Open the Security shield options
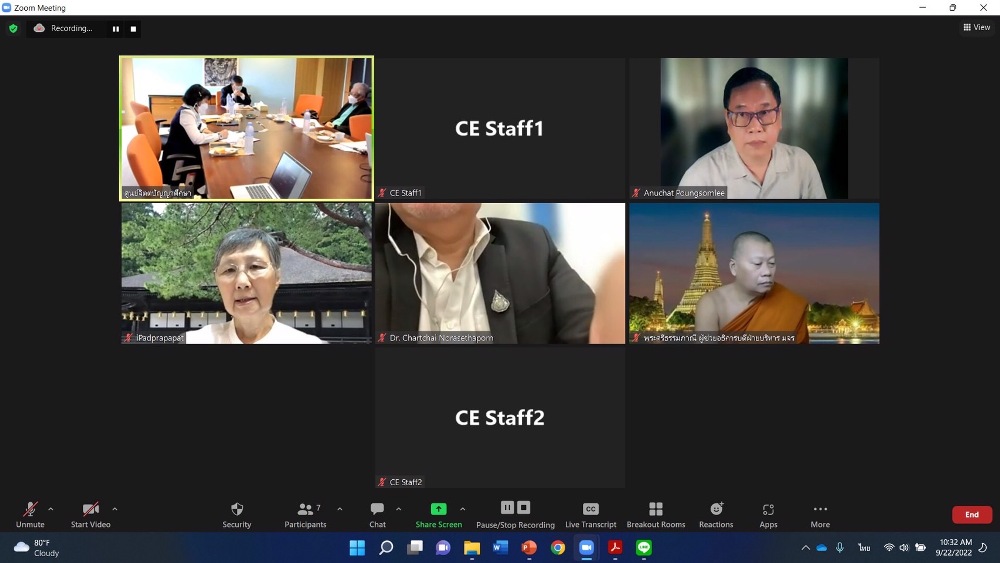The image size is (1000, 563). click(x=237, y=514)
